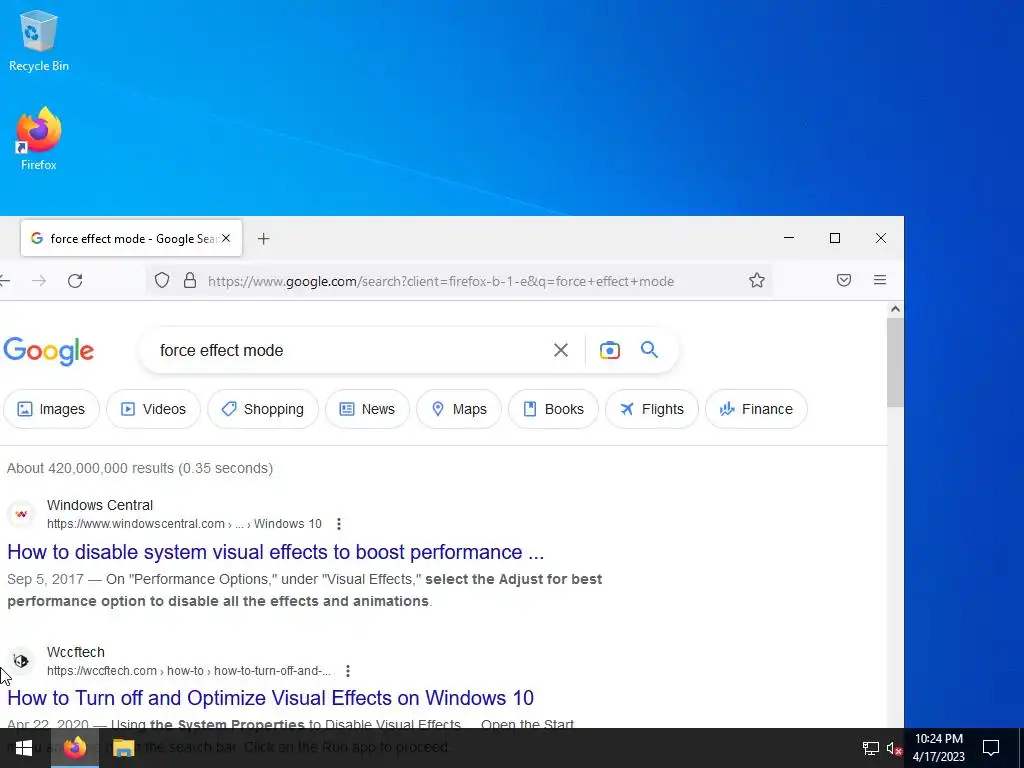Click the padlock site information icon

pos(190,281)
